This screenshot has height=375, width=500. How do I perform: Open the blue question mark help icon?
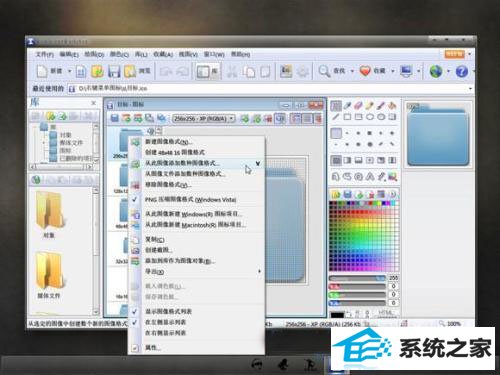point(462,71)
